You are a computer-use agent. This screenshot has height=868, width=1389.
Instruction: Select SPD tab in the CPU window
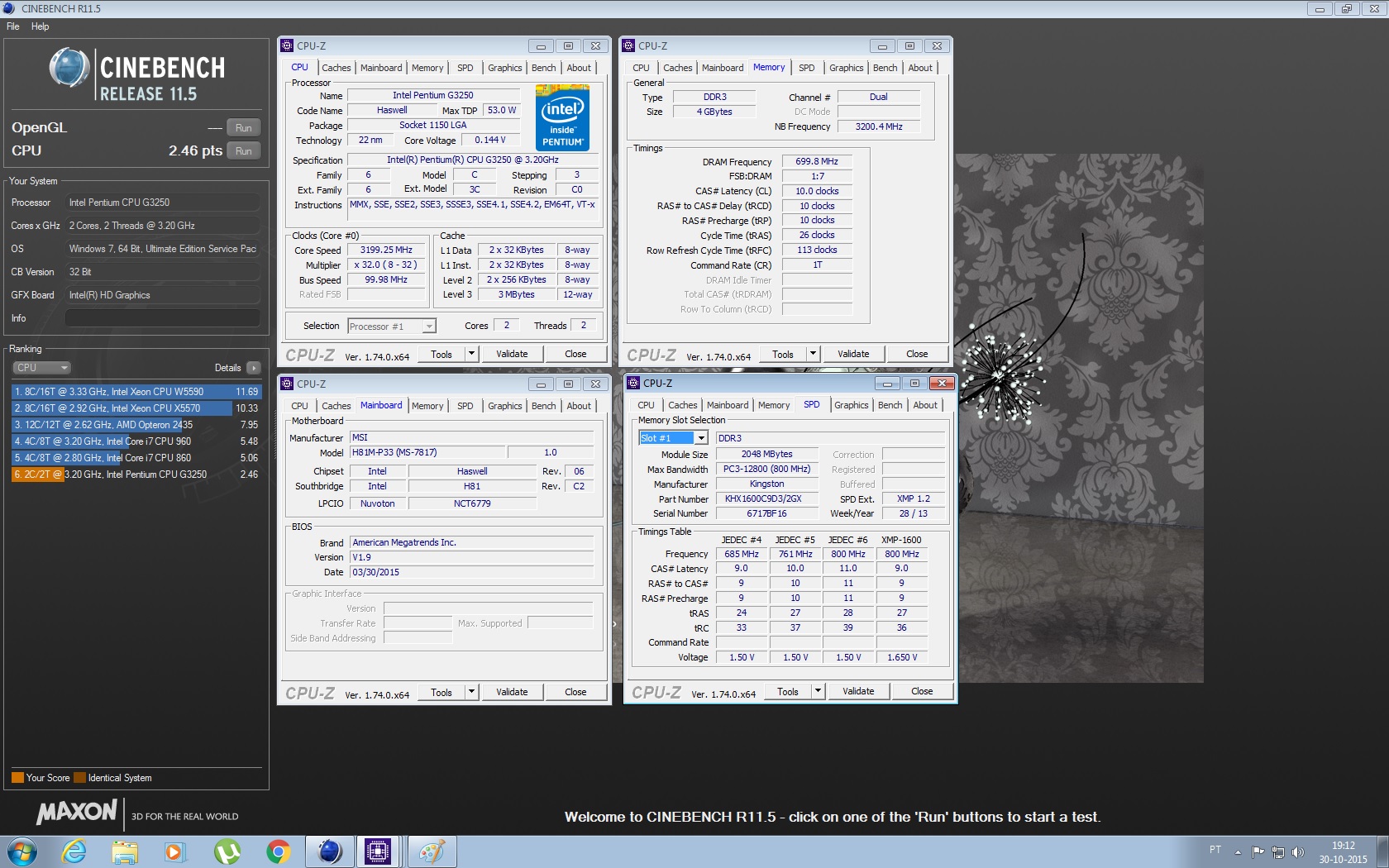[465, 68]
